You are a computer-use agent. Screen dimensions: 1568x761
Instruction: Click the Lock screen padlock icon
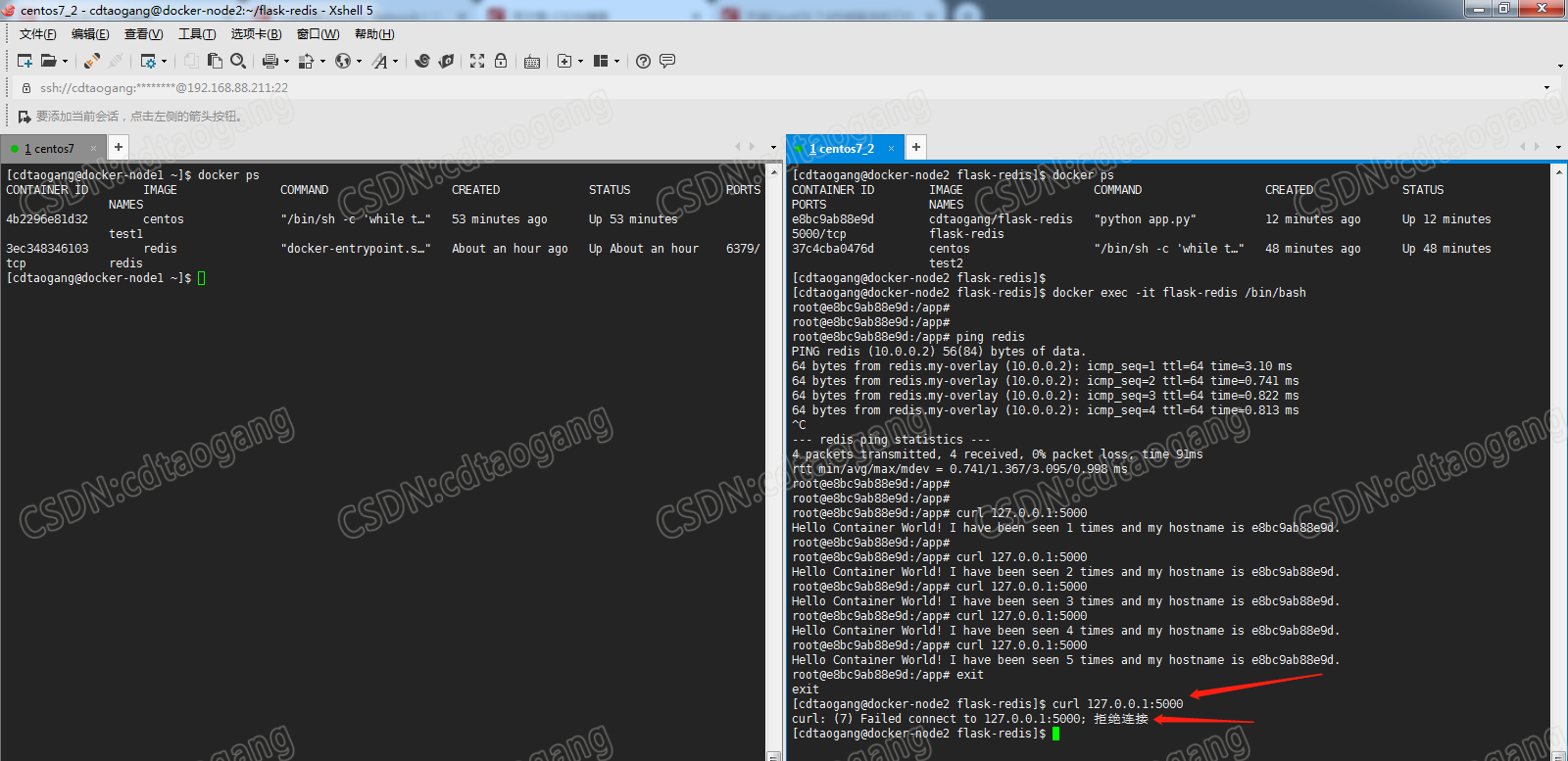(x=501, y=61)
